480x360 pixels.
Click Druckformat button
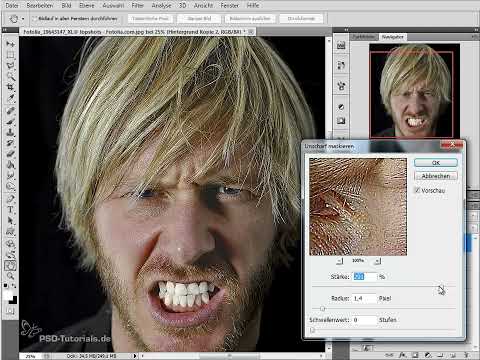(x=301, y=19)
